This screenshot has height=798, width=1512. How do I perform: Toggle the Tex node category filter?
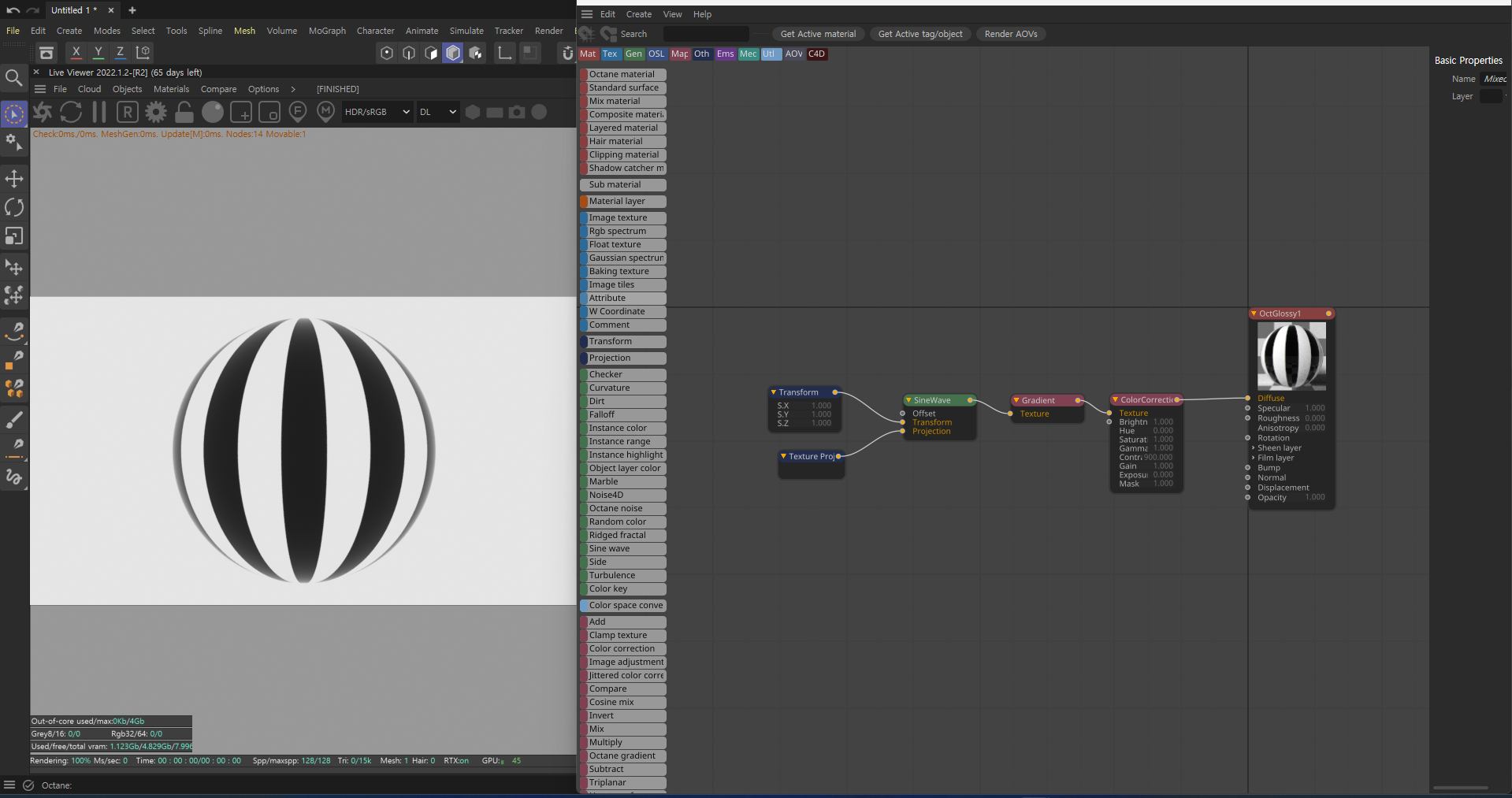click(611, 54)
